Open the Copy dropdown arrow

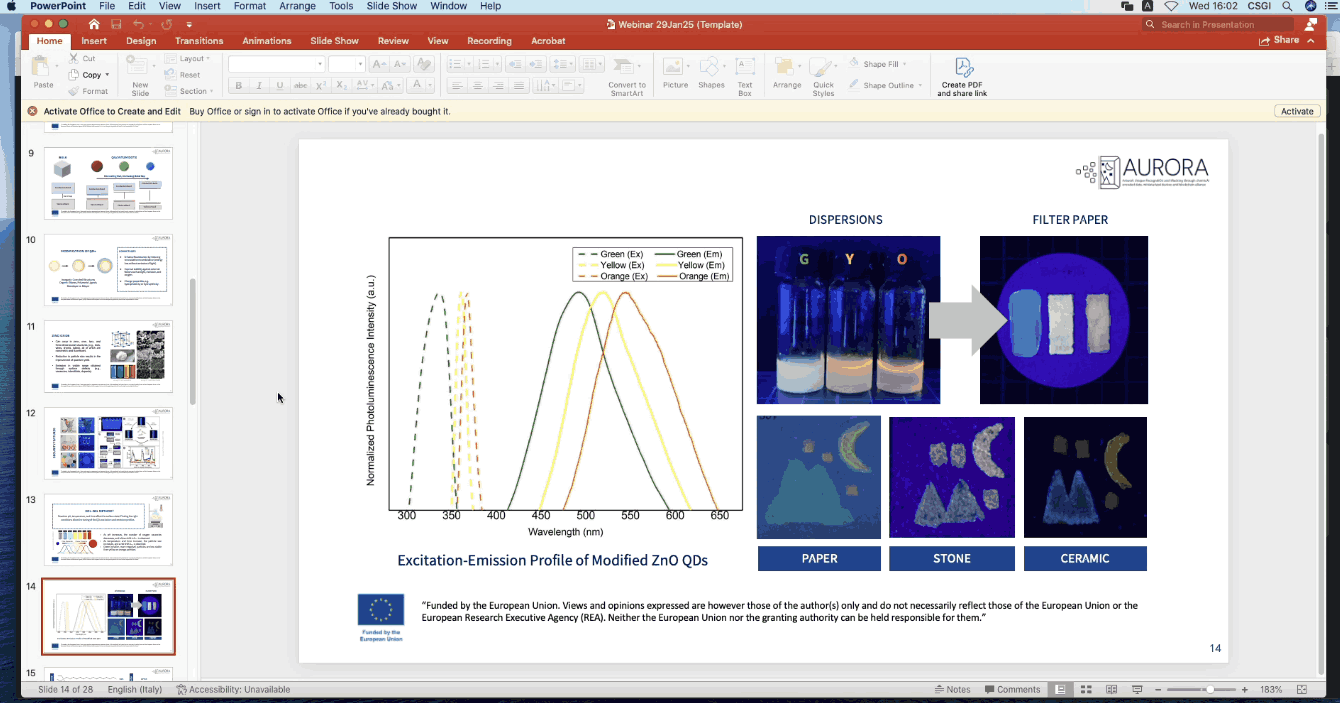(x=107, y=75)
